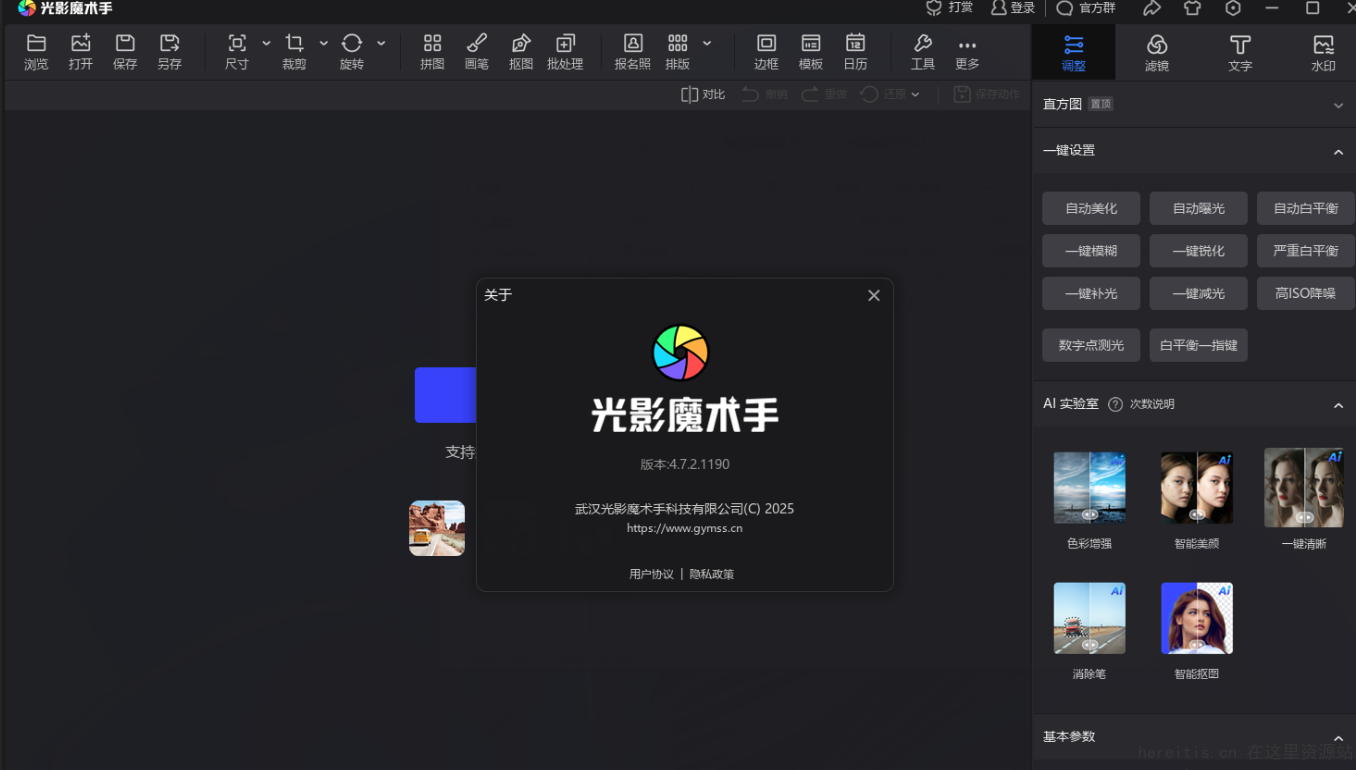
Task: Enable 自动白平衡 auto white balance
Action: click(1305, 208)
